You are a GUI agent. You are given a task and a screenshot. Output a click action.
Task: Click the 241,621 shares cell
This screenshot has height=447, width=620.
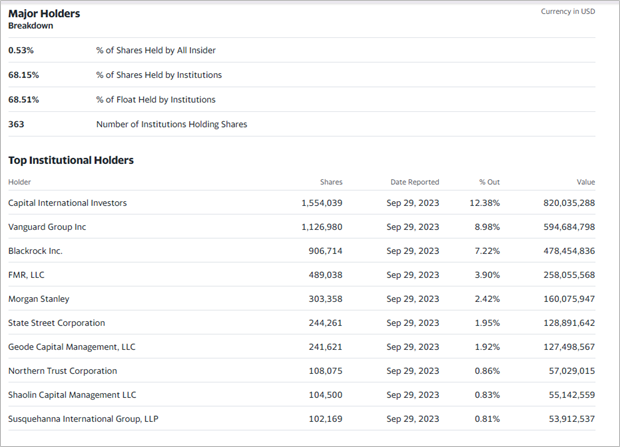(x=325, y=347)
